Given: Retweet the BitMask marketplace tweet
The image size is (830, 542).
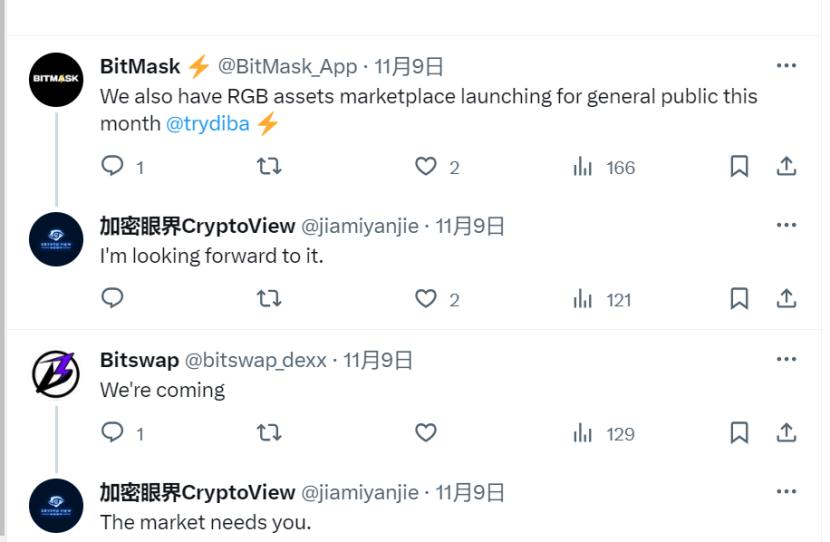Looking at the screenshot, I should (x=269, y=167).
